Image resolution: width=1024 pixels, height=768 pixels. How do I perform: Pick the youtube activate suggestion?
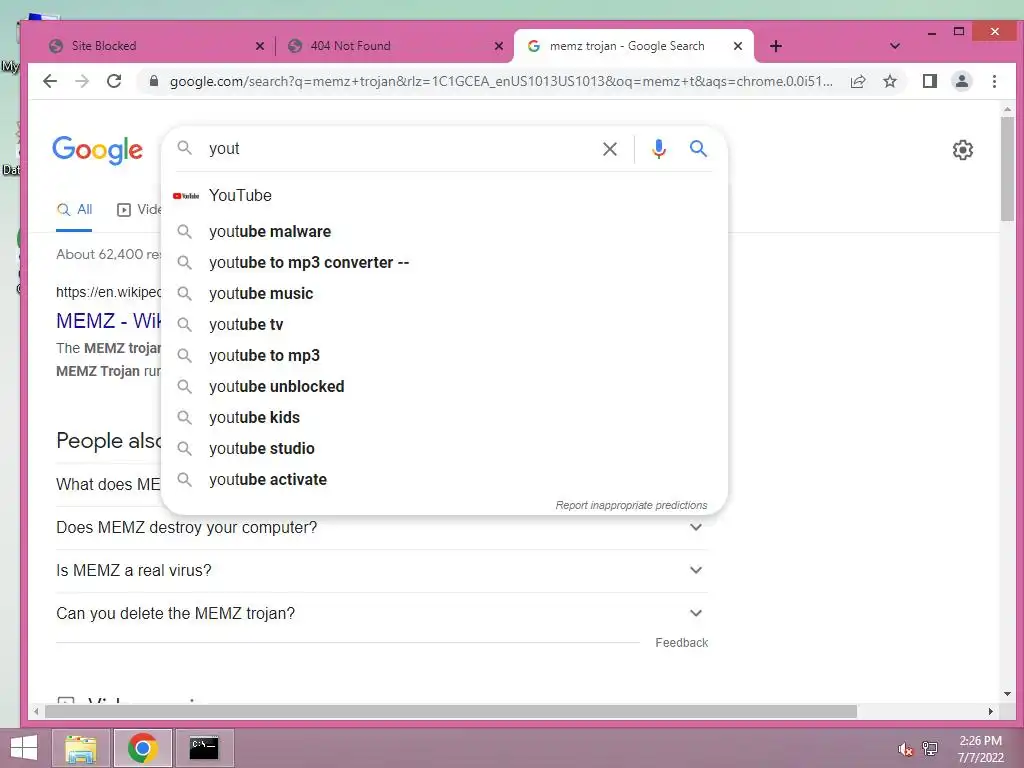444,480
